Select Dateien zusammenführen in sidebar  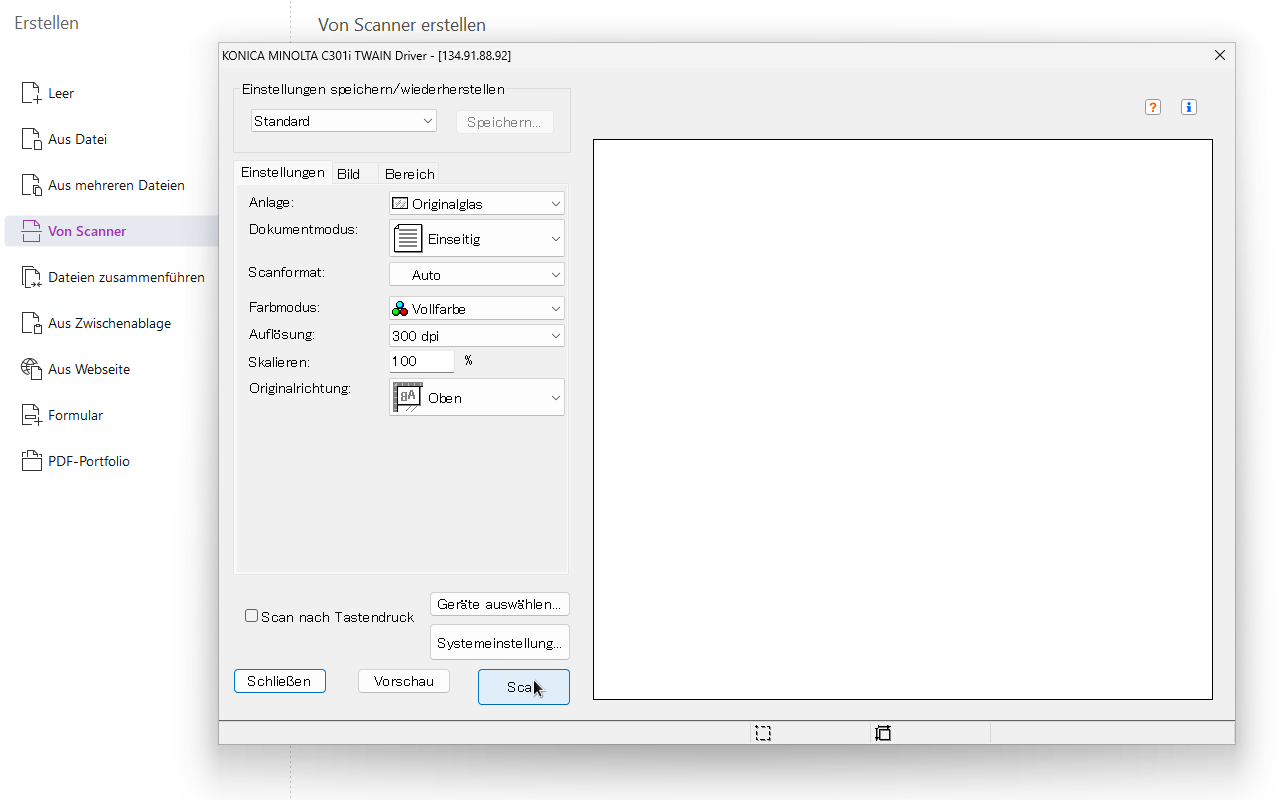coord(126,277)
